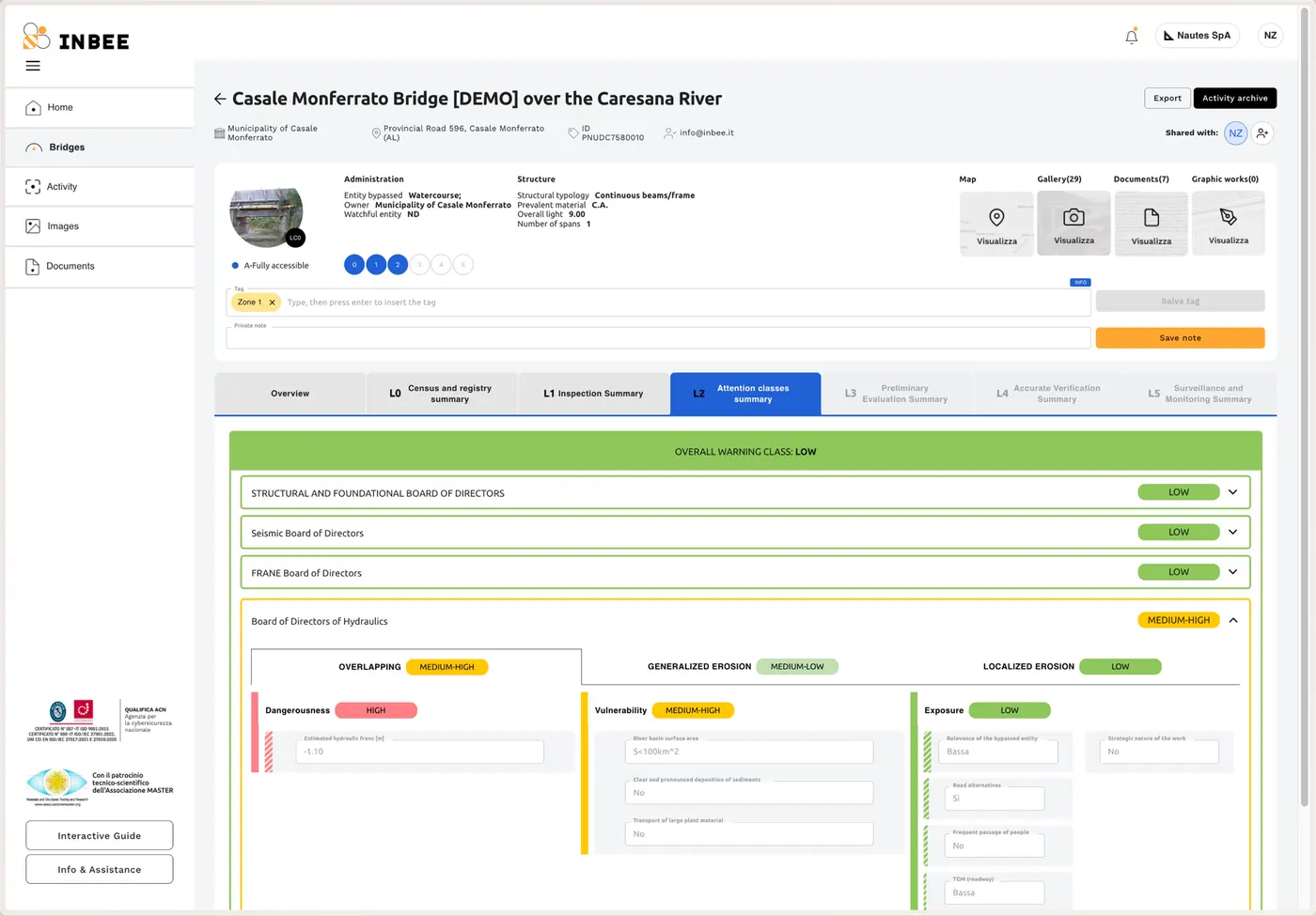The image size is (1316, 916).
Task: Open Graphic works pen Visualizza tile
Action: point(1229,224)
